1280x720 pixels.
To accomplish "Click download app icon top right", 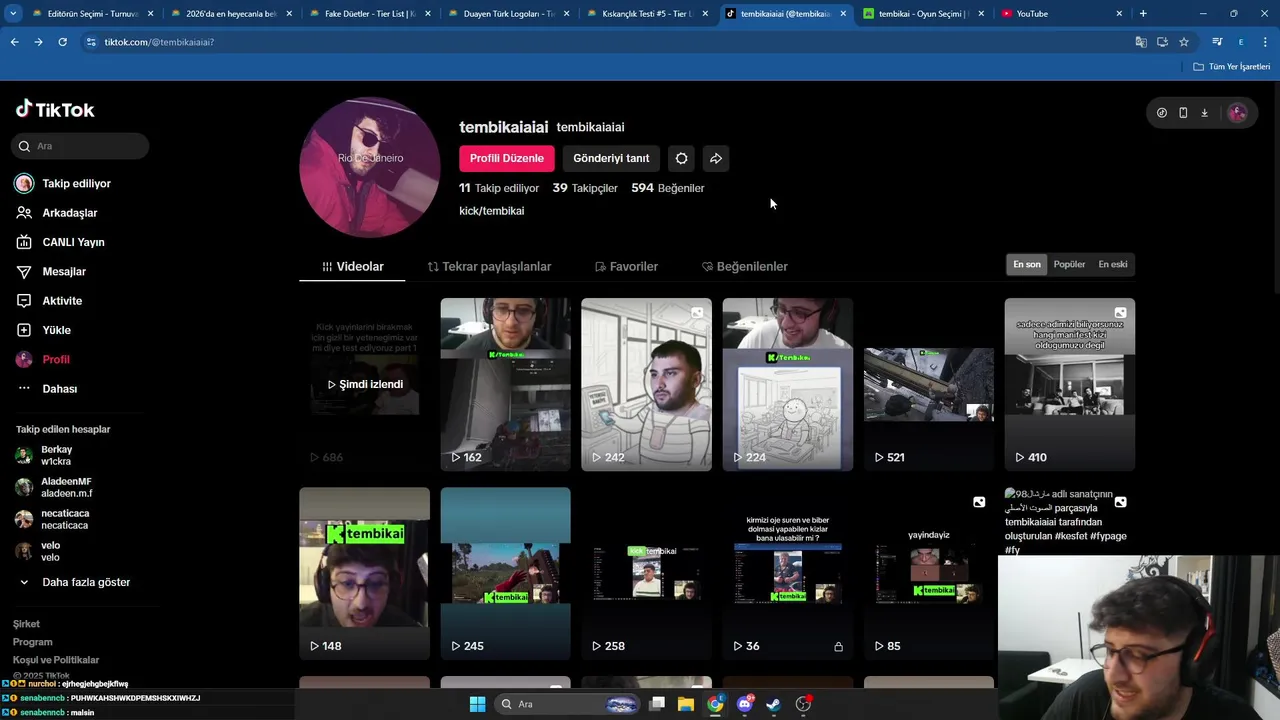I will pyautogui.click(x=1204, y=113).
